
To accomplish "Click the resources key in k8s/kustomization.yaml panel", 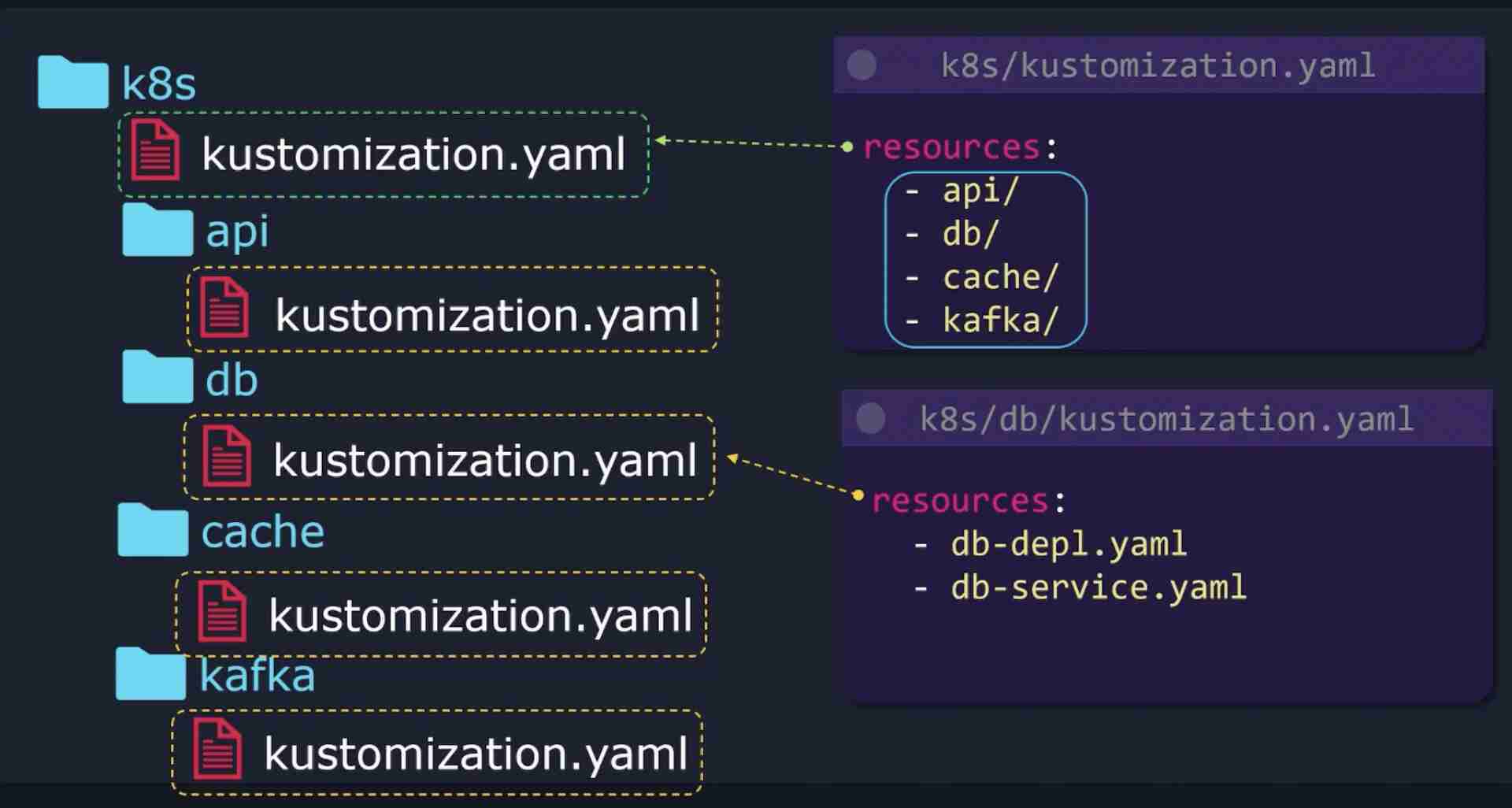I will point(951,147).
